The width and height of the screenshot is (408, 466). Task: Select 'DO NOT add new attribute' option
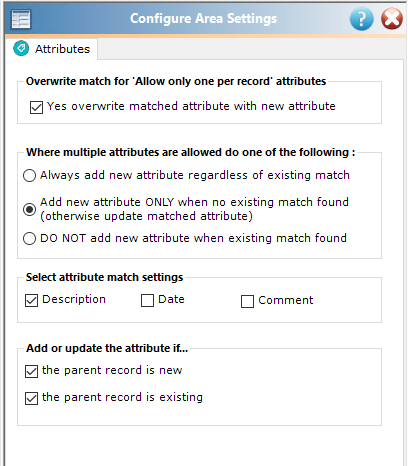(x=29, y=238)
